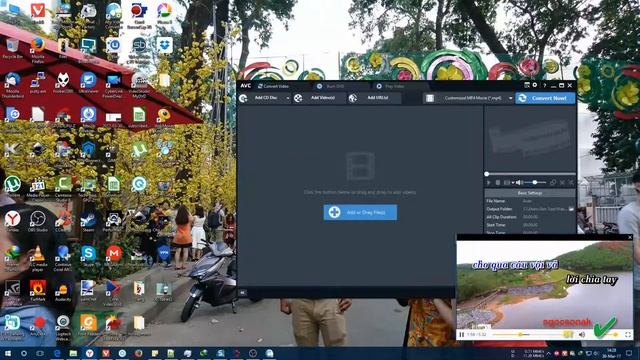The width and height of the screenshot is (640, 360).
Task: Open the Yandex browser desktop shortcut
Action: coord(12,222)
